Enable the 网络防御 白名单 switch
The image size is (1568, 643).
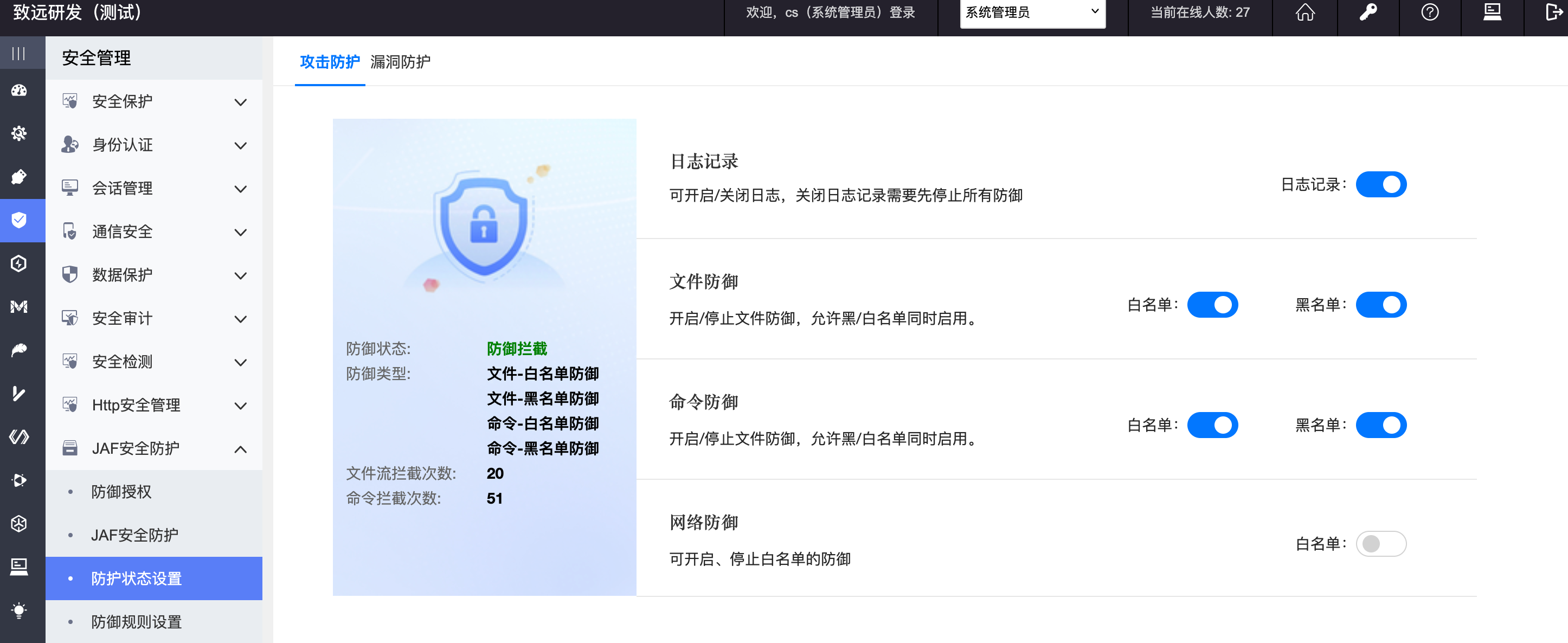tap(1380, 544)
